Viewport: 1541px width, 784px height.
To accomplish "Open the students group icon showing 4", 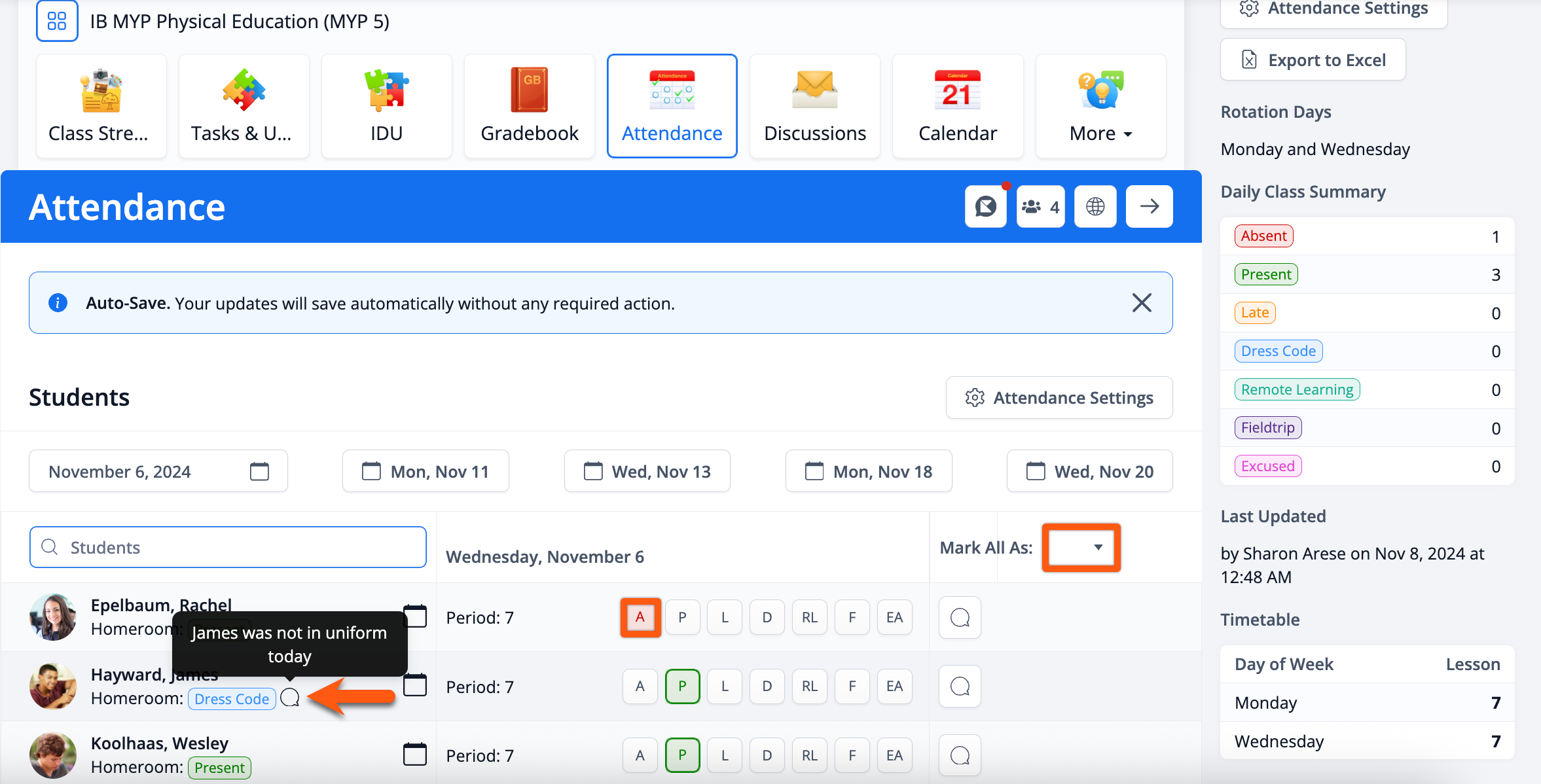I will tap(1040, 207).
